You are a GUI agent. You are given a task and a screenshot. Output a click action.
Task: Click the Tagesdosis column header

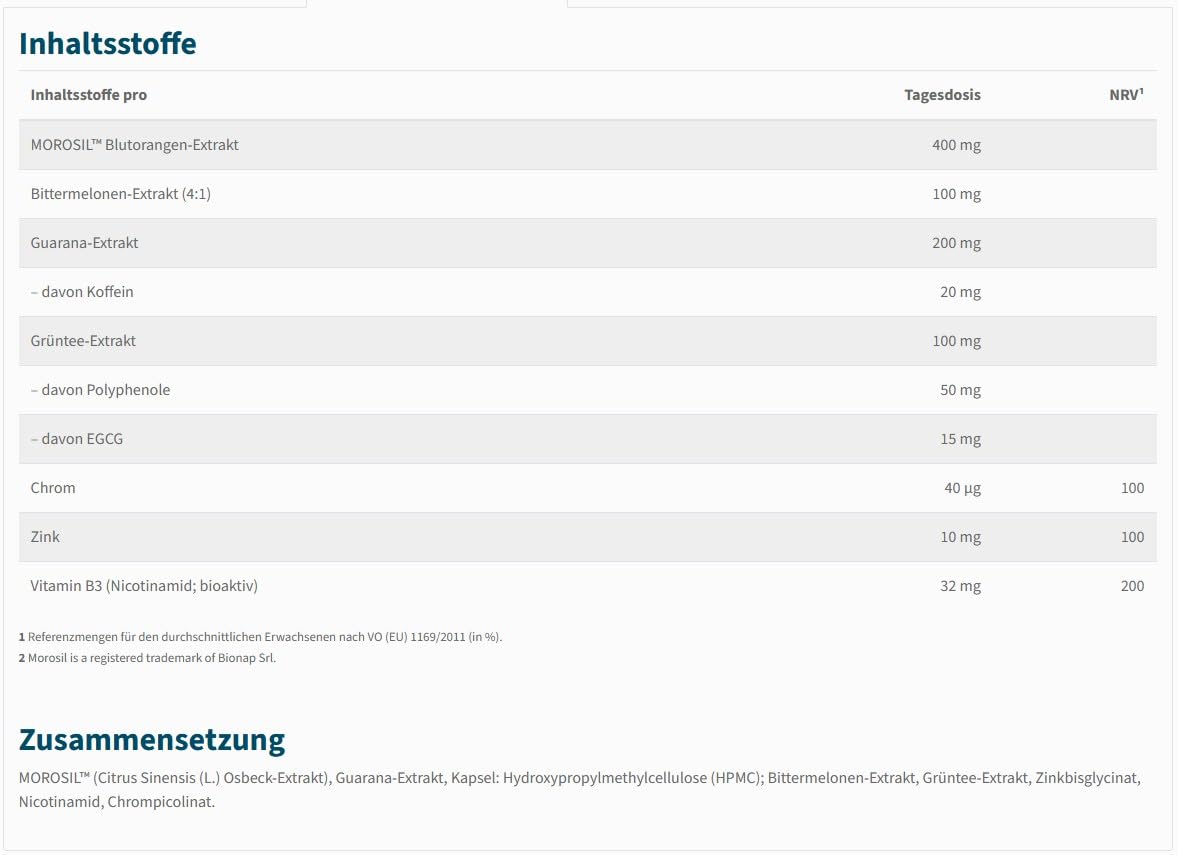pos(942,95)
